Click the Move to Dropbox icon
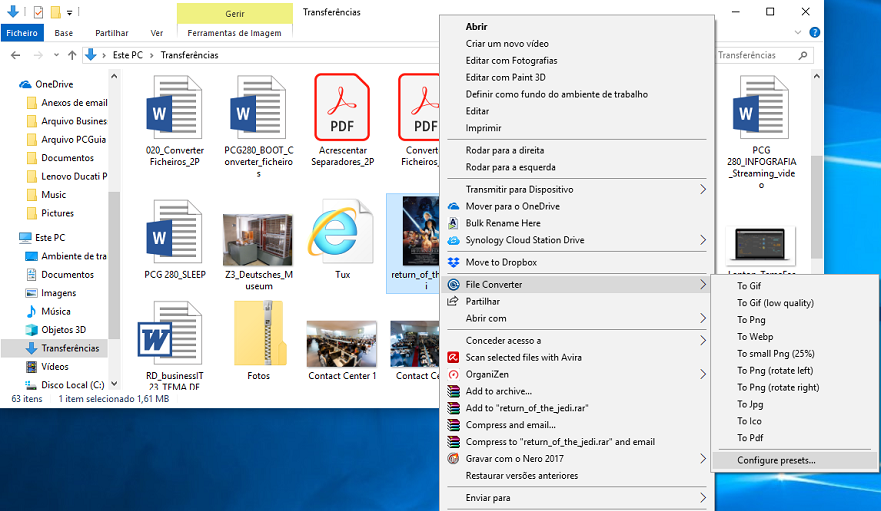The height and width of the screenshot is (511, 881). pyautogui.click(x=453, y=263)
